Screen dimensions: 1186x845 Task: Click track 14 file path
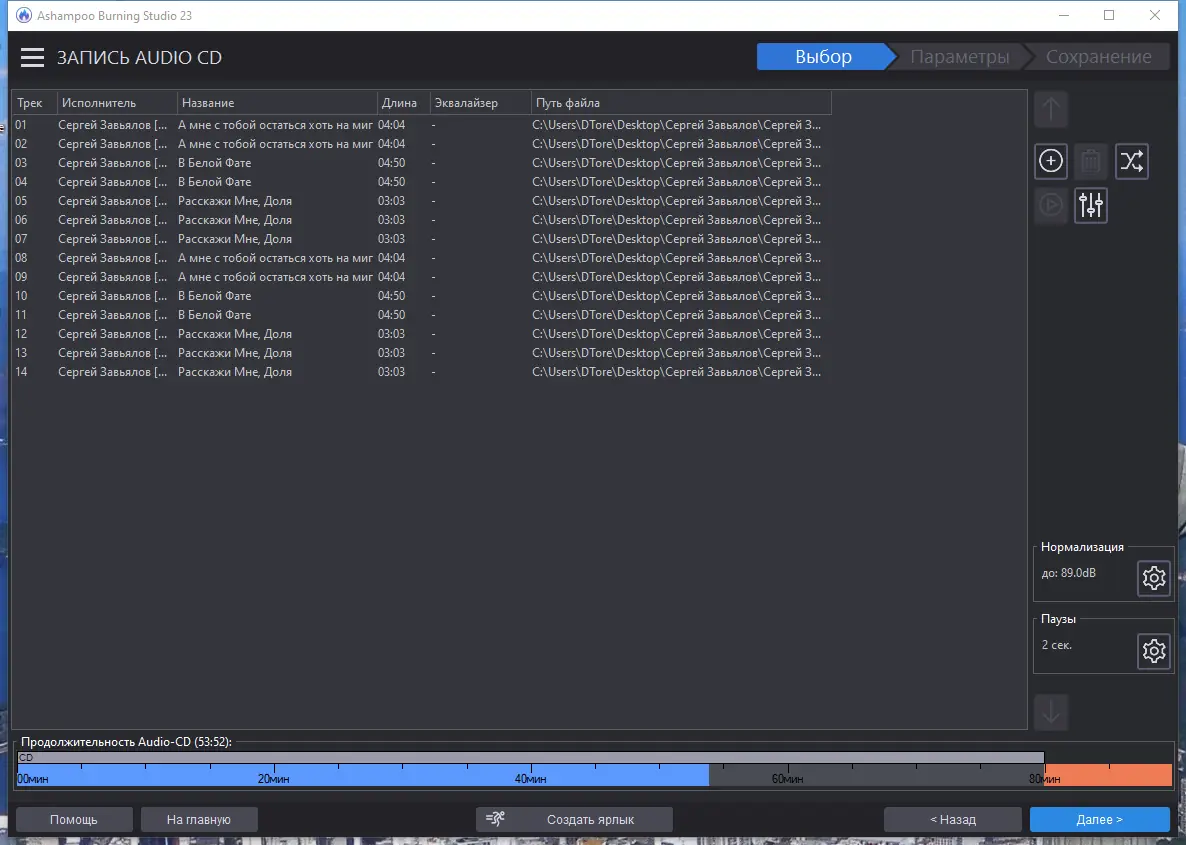[x=676, y=372]
